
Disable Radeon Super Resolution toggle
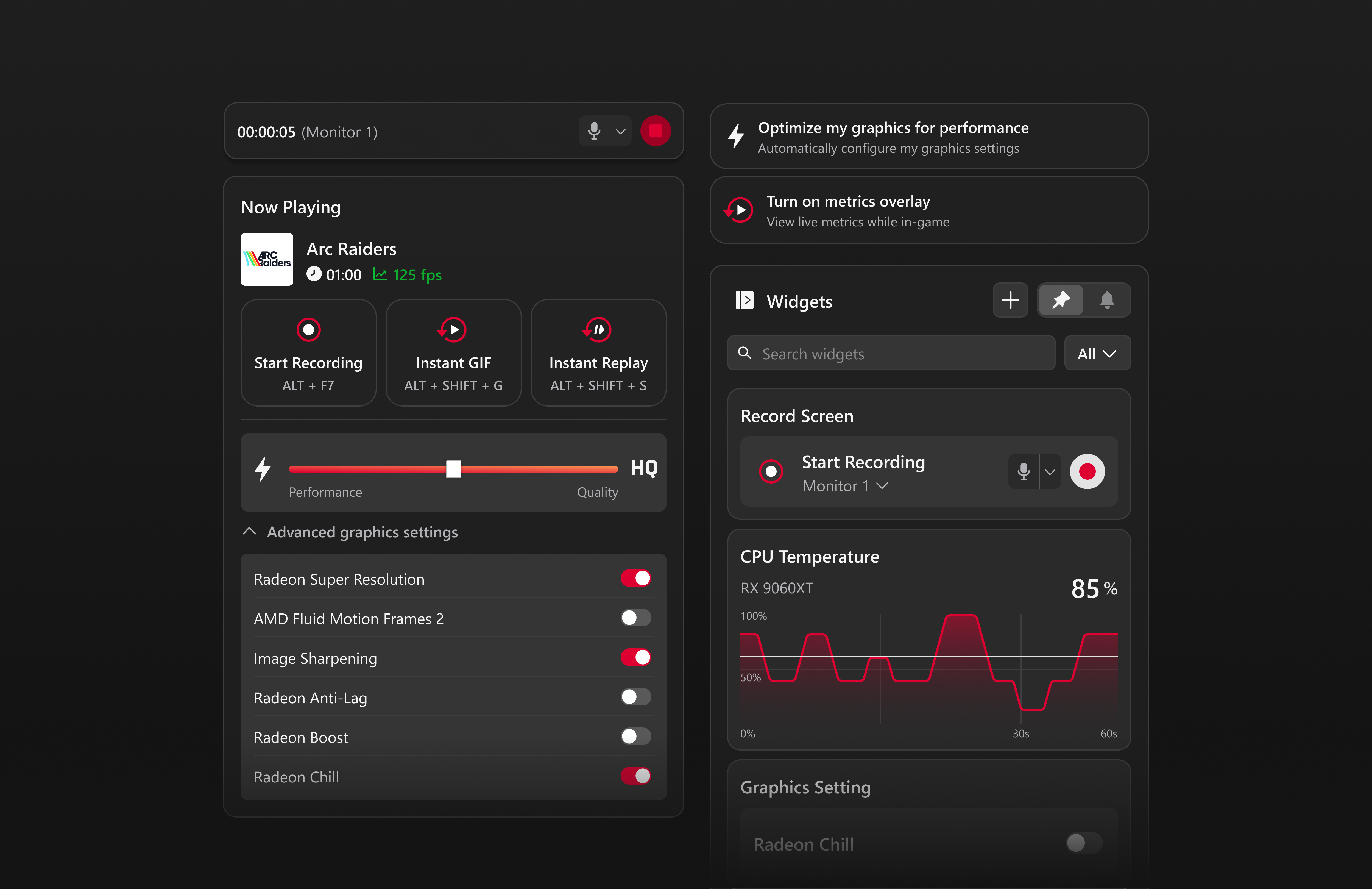635,578
